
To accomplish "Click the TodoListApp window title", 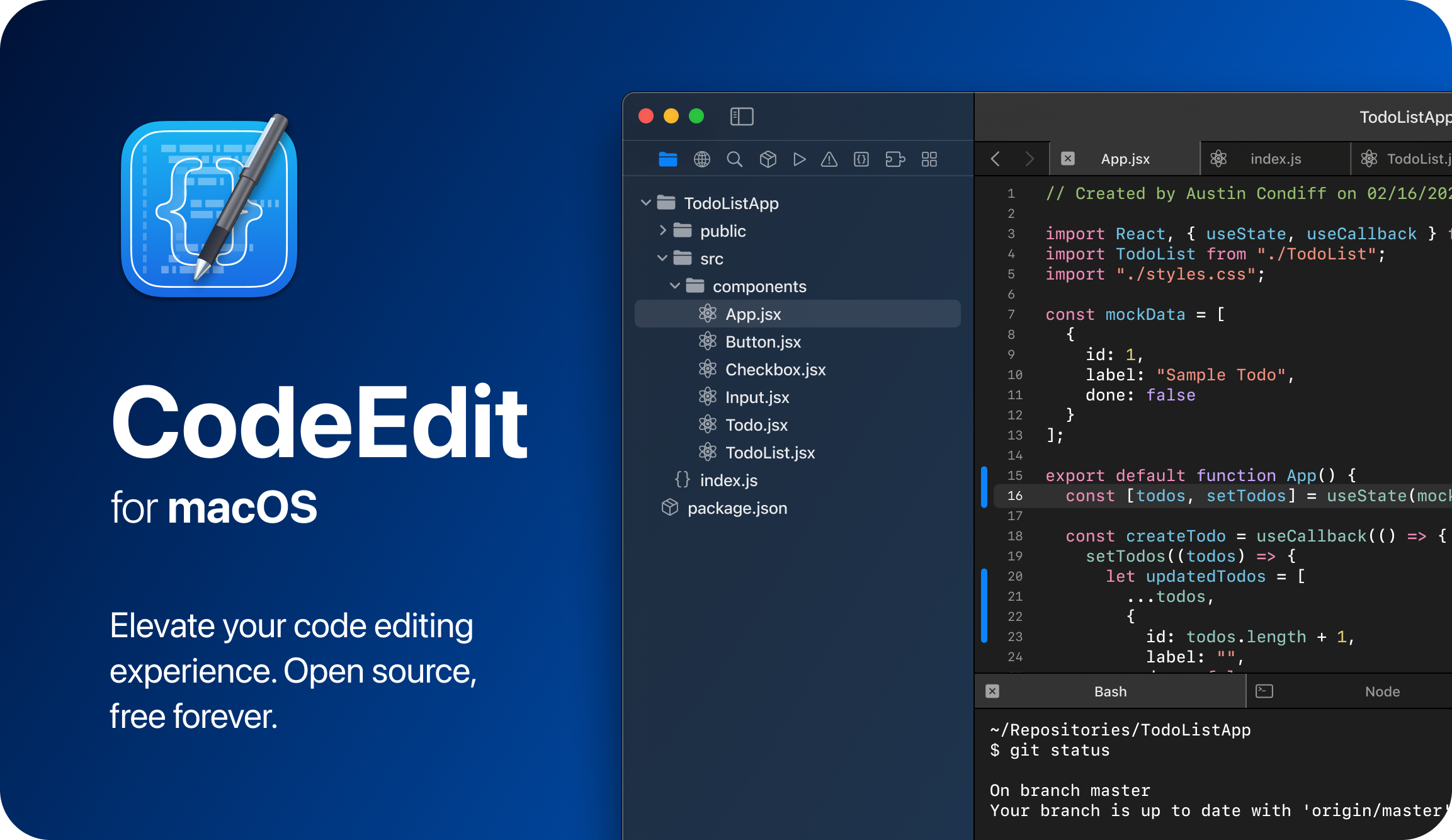I will (1405, 117).
